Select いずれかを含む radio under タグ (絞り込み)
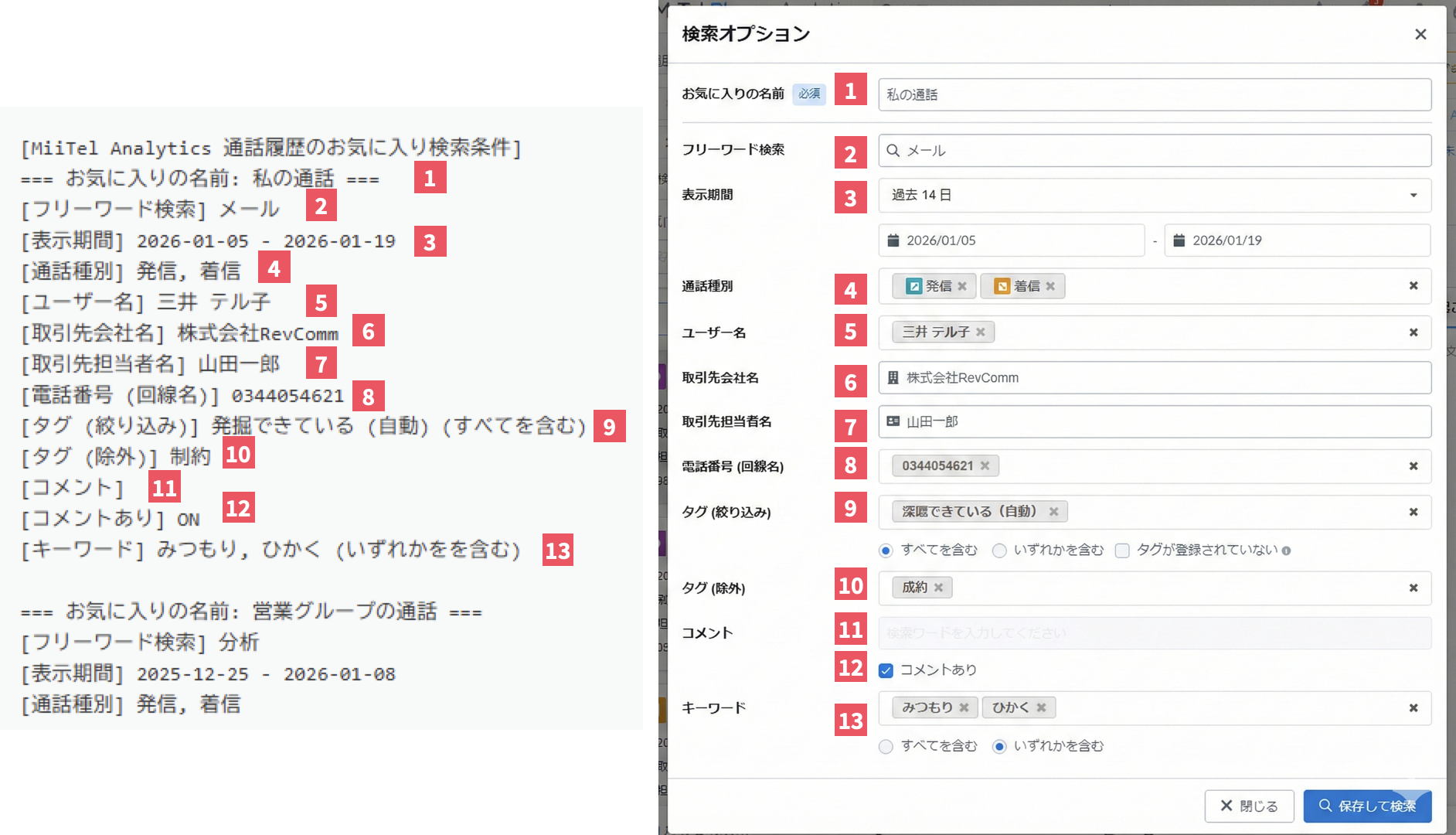This screenshot has height=835, width=1456. pos(999,550)
